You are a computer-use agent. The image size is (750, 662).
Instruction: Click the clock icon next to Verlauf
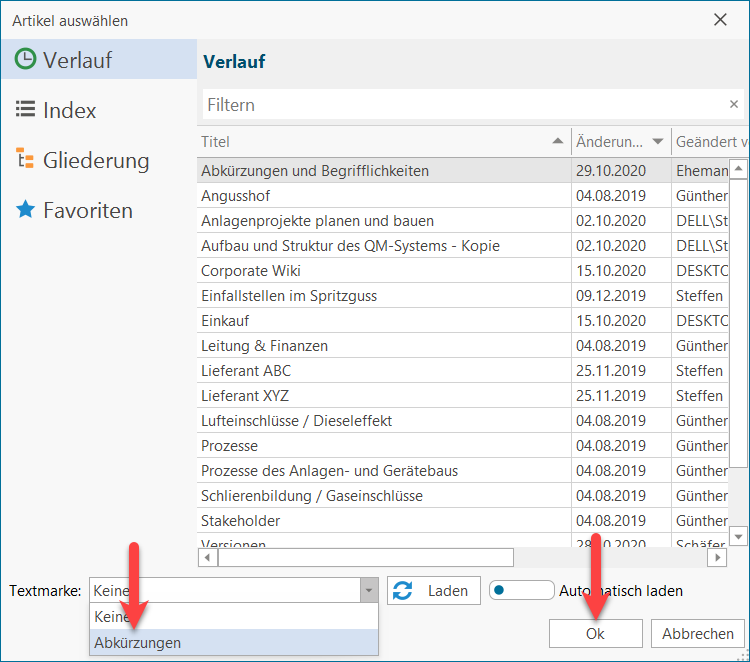[25, 60]
